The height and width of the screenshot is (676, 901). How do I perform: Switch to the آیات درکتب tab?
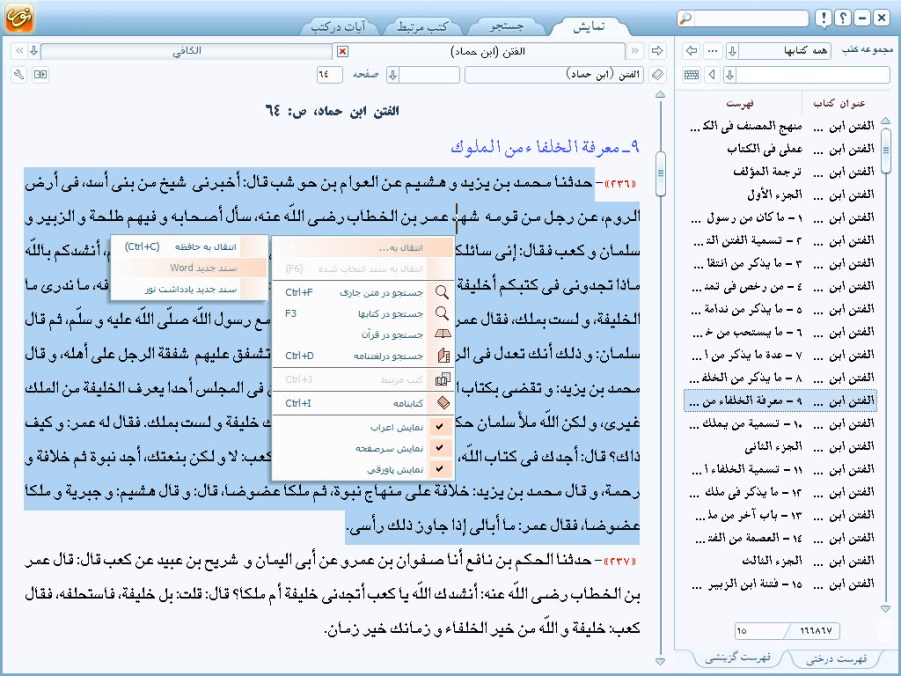click(338, 27)
